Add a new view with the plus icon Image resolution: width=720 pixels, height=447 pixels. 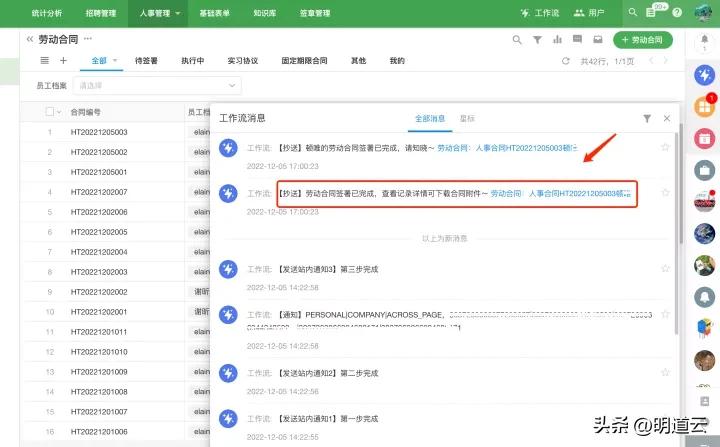click(63, 60)
